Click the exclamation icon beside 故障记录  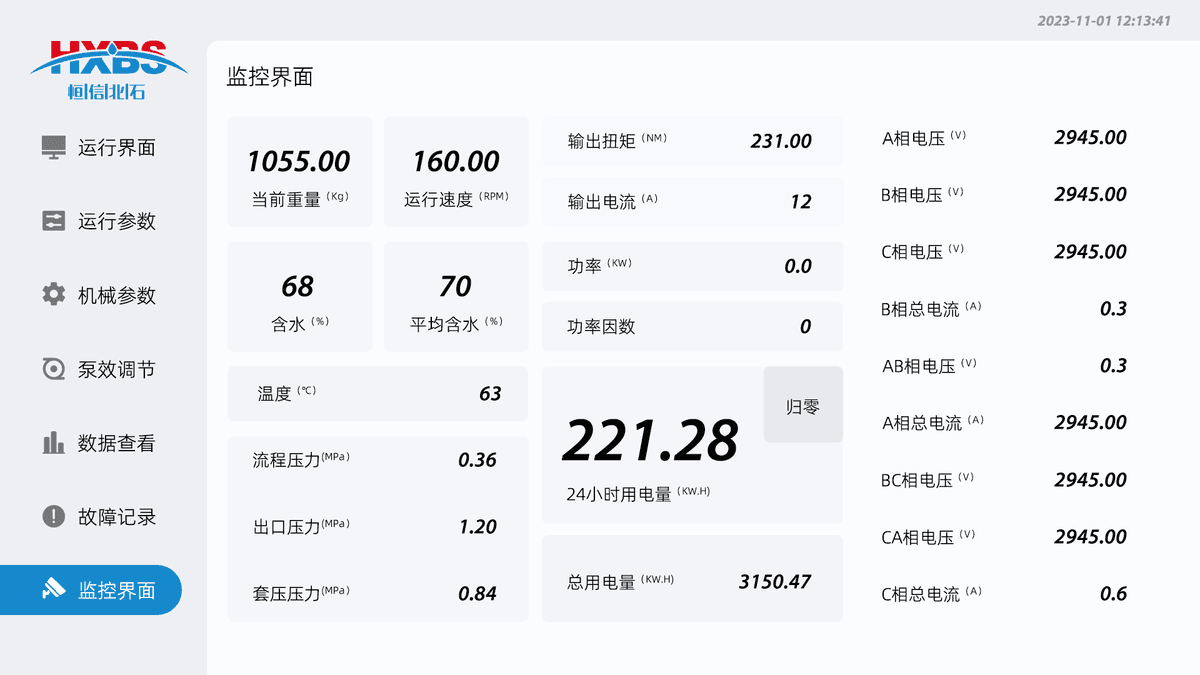pos(53,517)
